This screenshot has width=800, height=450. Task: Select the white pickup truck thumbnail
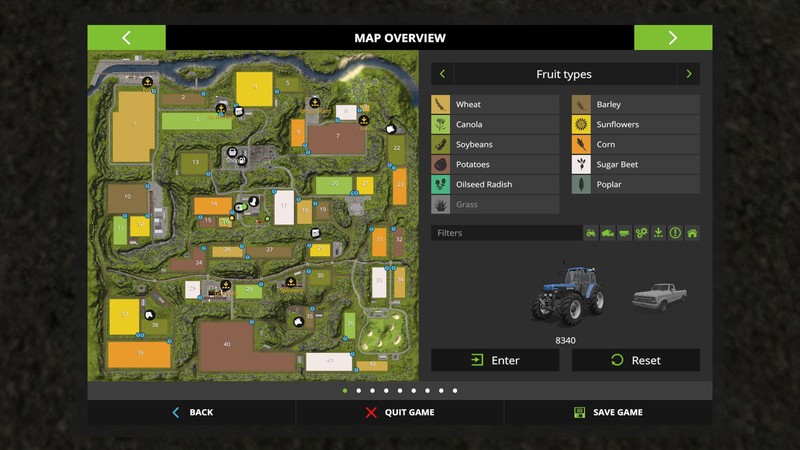660,295
